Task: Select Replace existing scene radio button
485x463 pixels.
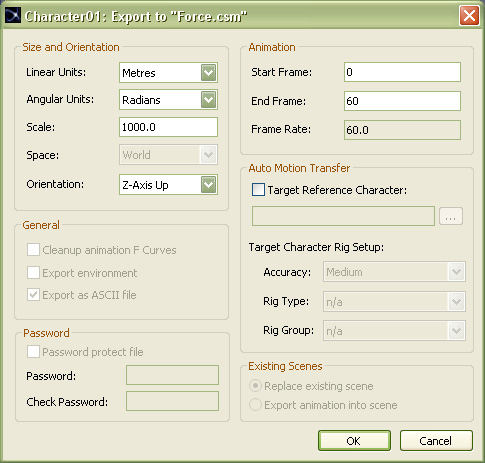Action: pyautogui.click(x=255, y=386)
